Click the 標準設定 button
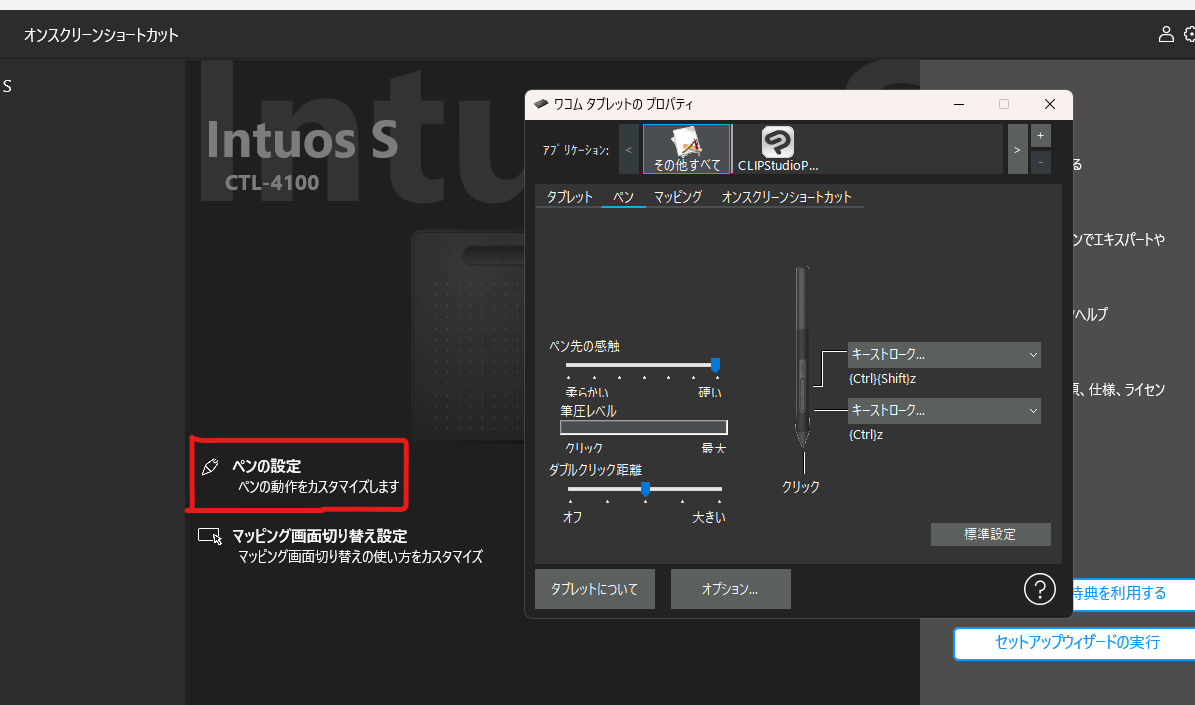 pyautogui.click(x=991, y=534)
